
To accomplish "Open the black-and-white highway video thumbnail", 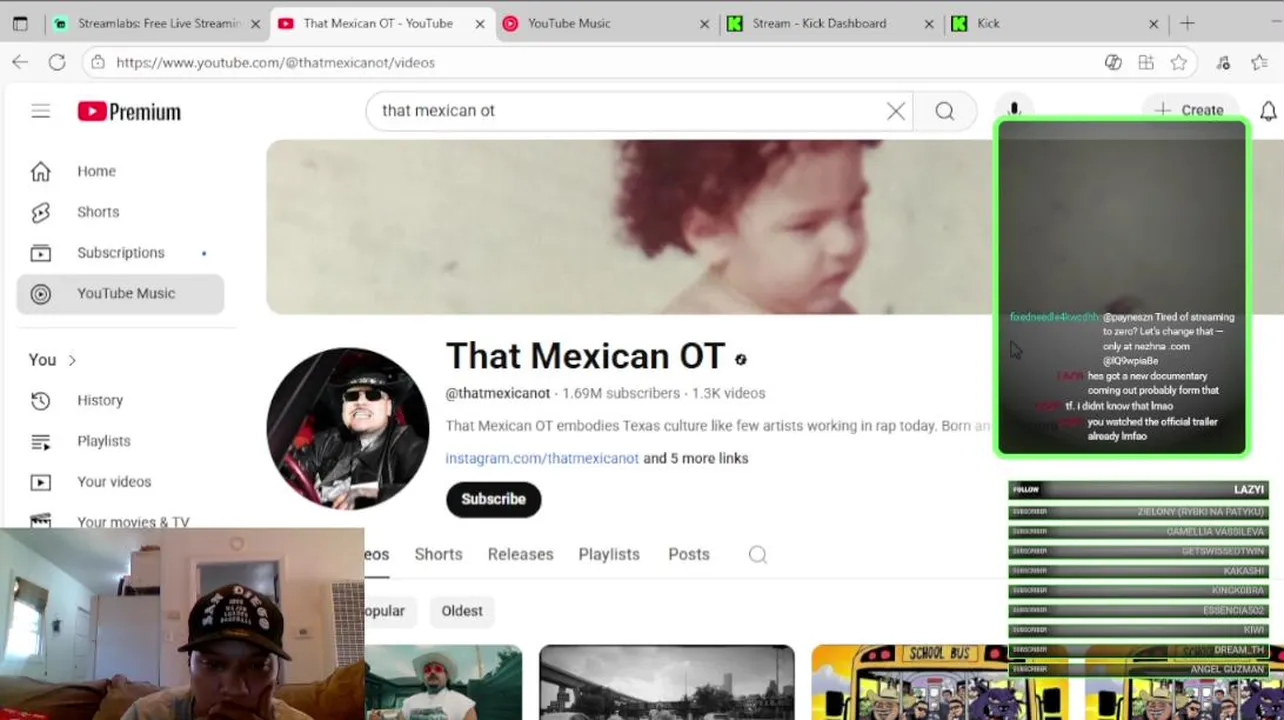I will pos(667,682).
